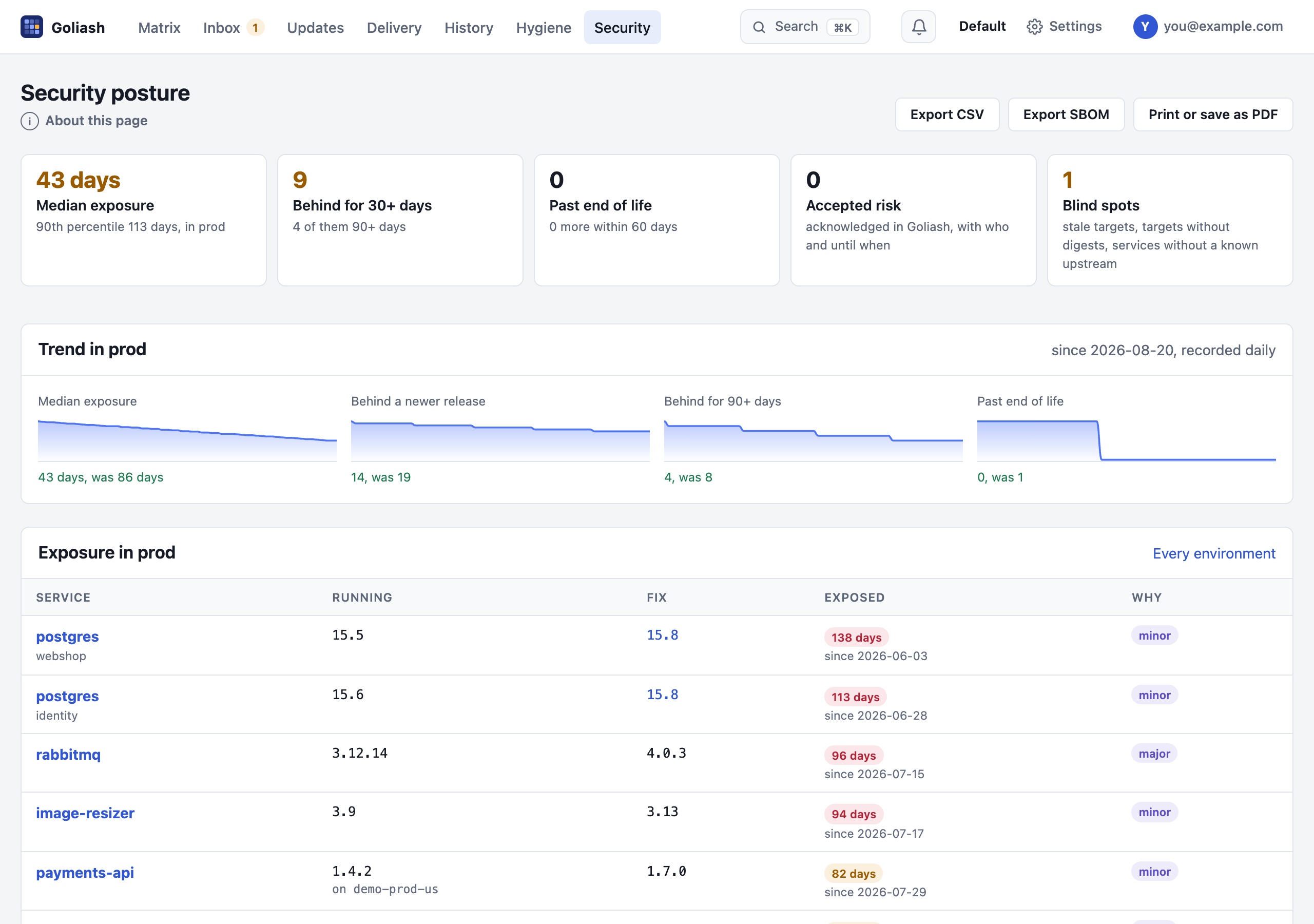
Task: Open the Delivery tab
Action: pyautogui.click(x=394, y=28)
